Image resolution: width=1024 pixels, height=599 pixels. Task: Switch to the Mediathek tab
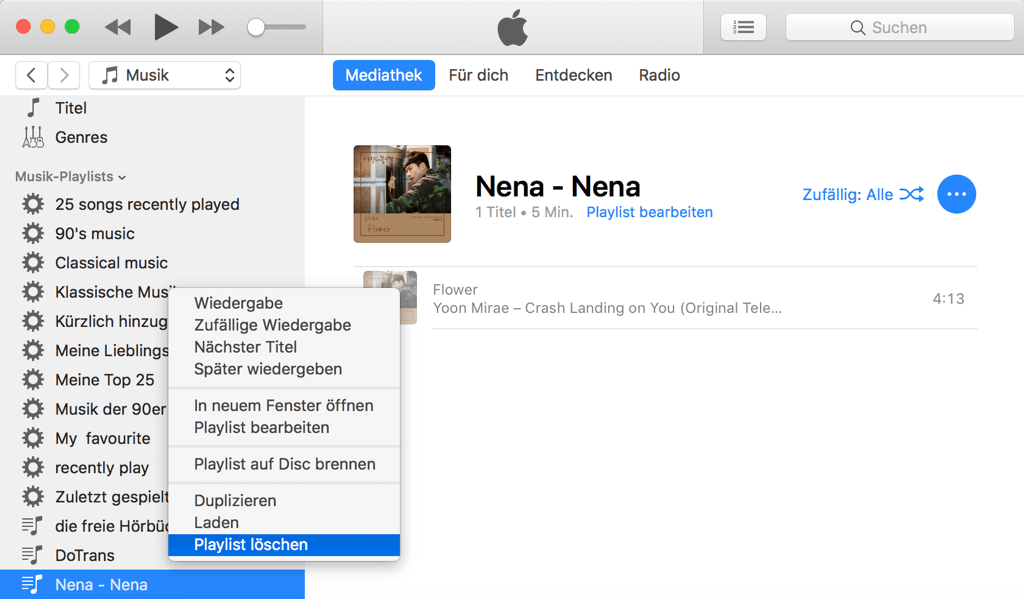(383, 75)
